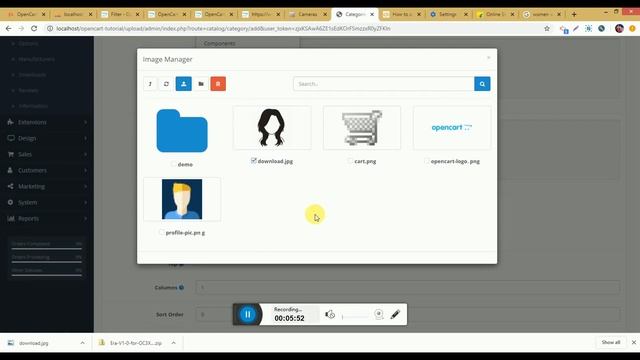Refresh the Image Manager listing
640x360 pixels.
click(166, 84)
